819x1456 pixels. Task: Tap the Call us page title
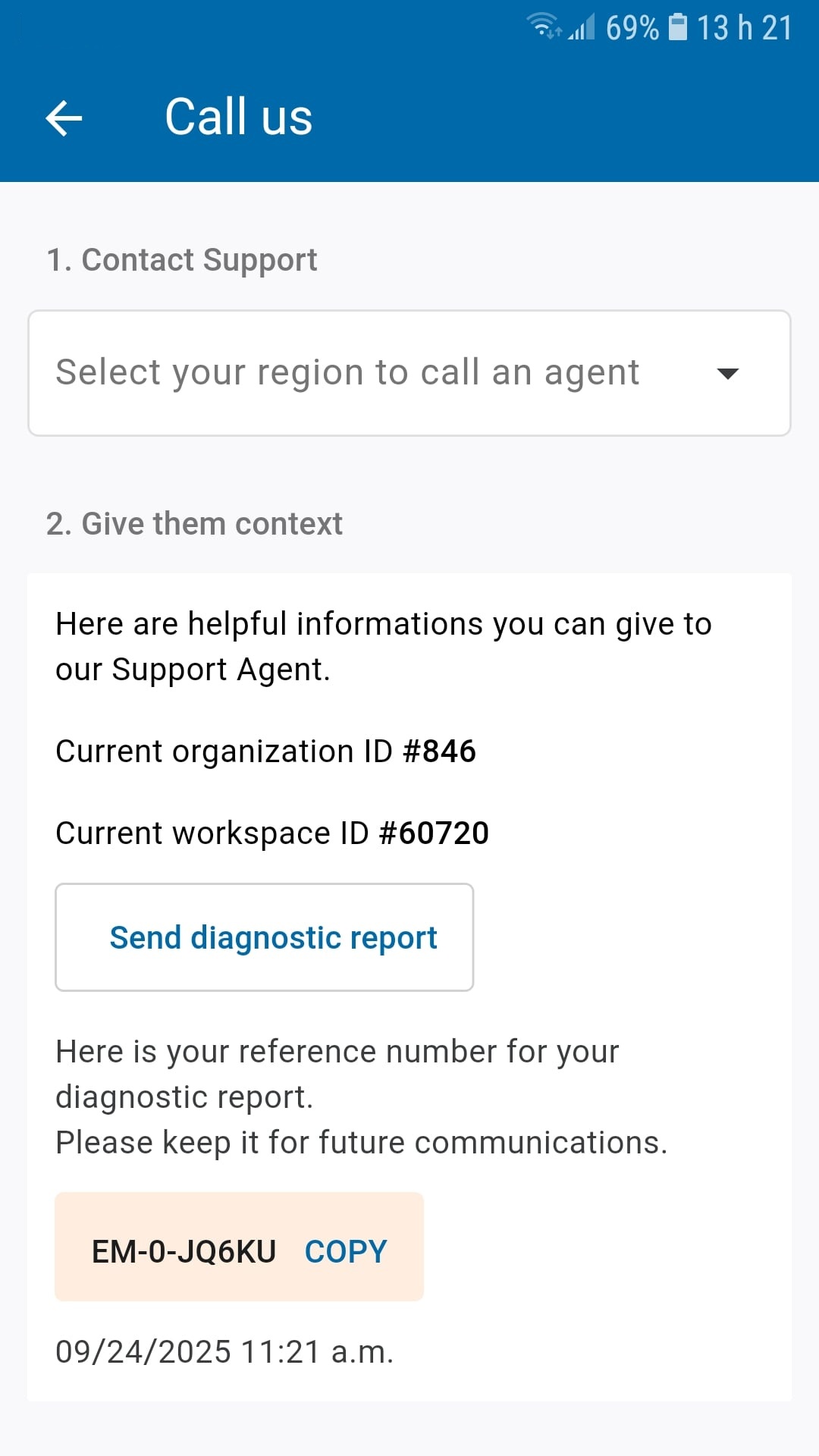click(x=238, y=118)
